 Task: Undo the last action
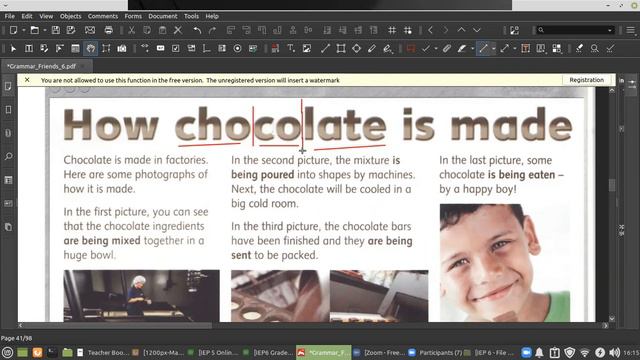[197, 30]
